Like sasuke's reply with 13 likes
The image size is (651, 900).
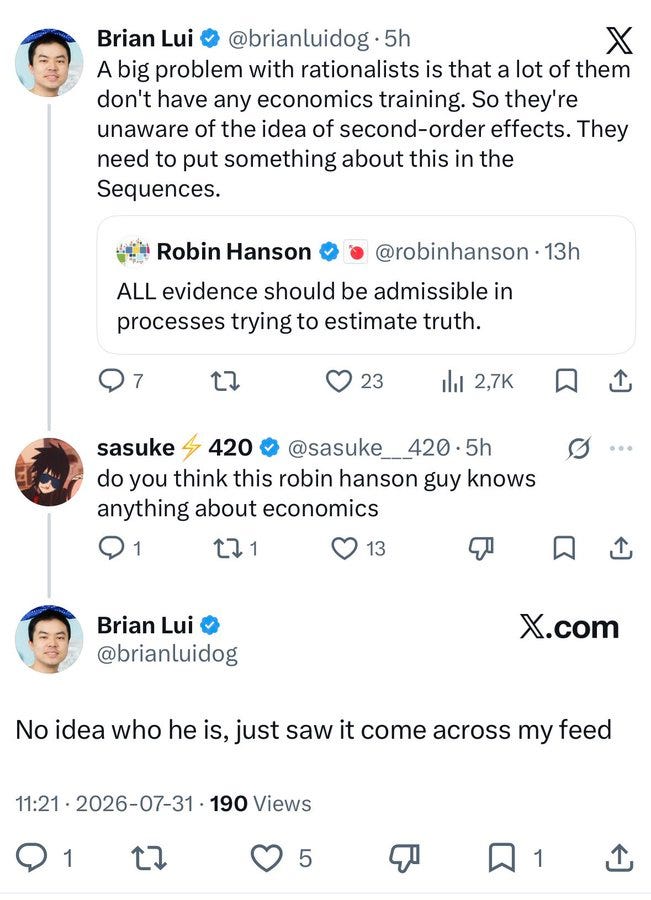pos(359,548)
